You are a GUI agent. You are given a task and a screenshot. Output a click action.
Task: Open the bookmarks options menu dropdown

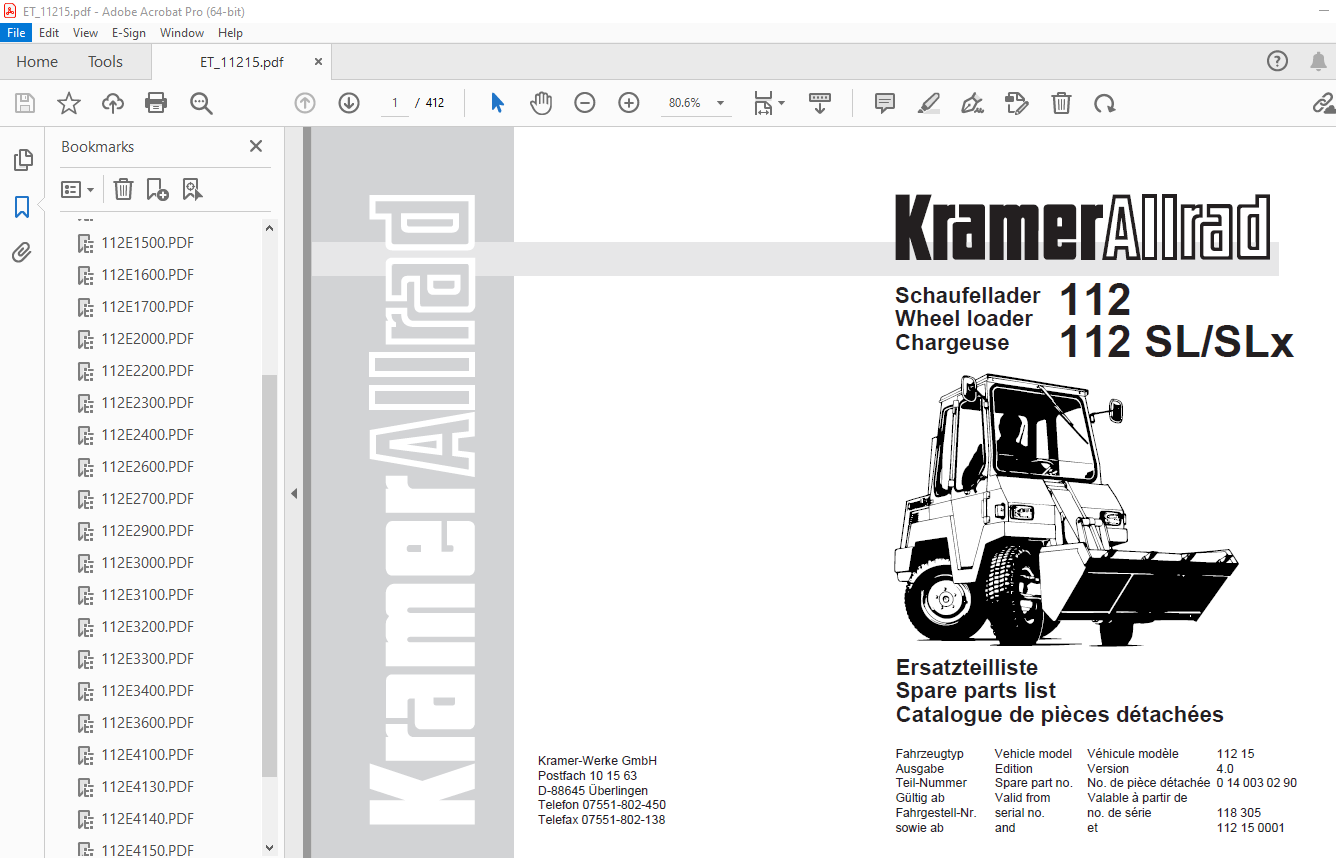click(78, 189)
